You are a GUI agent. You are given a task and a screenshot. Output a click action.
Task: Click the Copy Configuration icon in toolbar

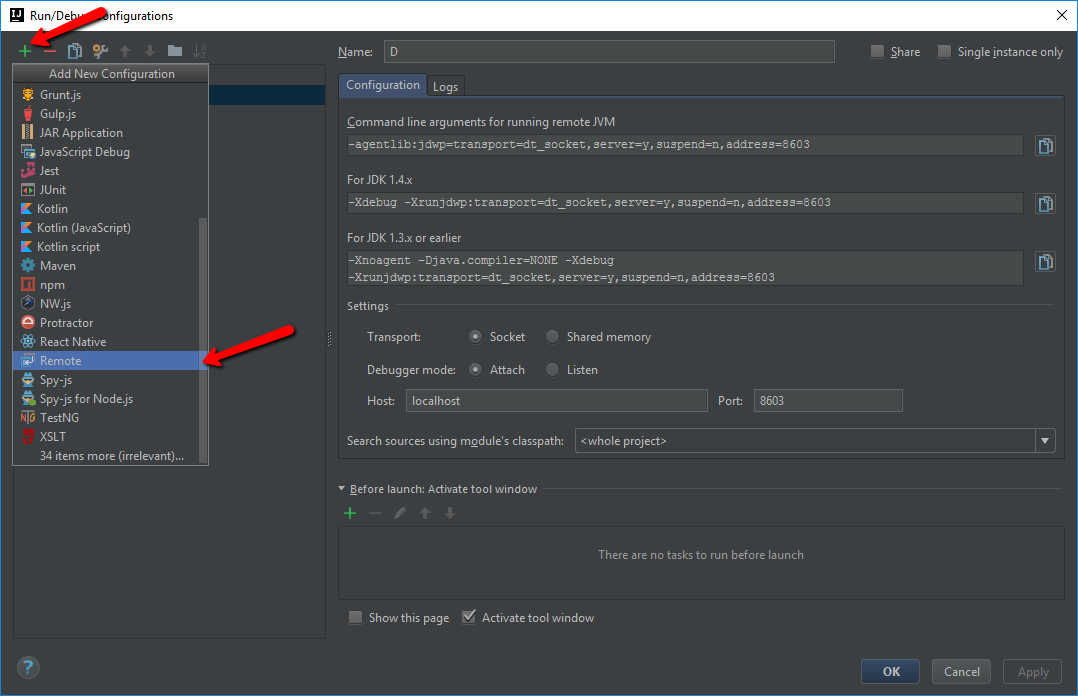click(74, 50)
